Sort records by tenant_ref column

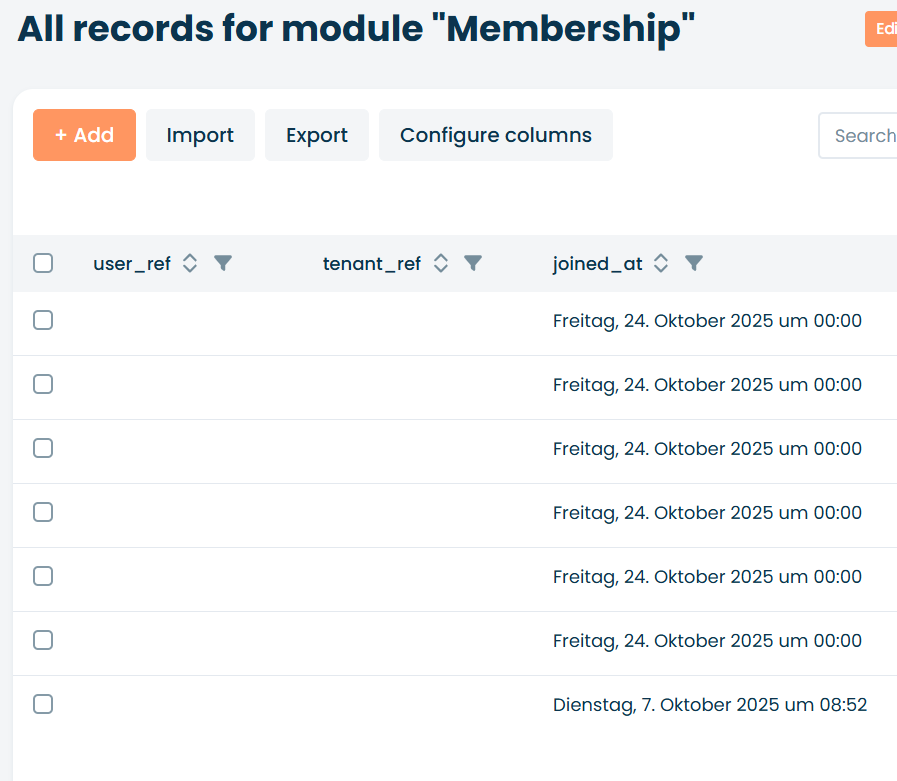click(440, 263)
